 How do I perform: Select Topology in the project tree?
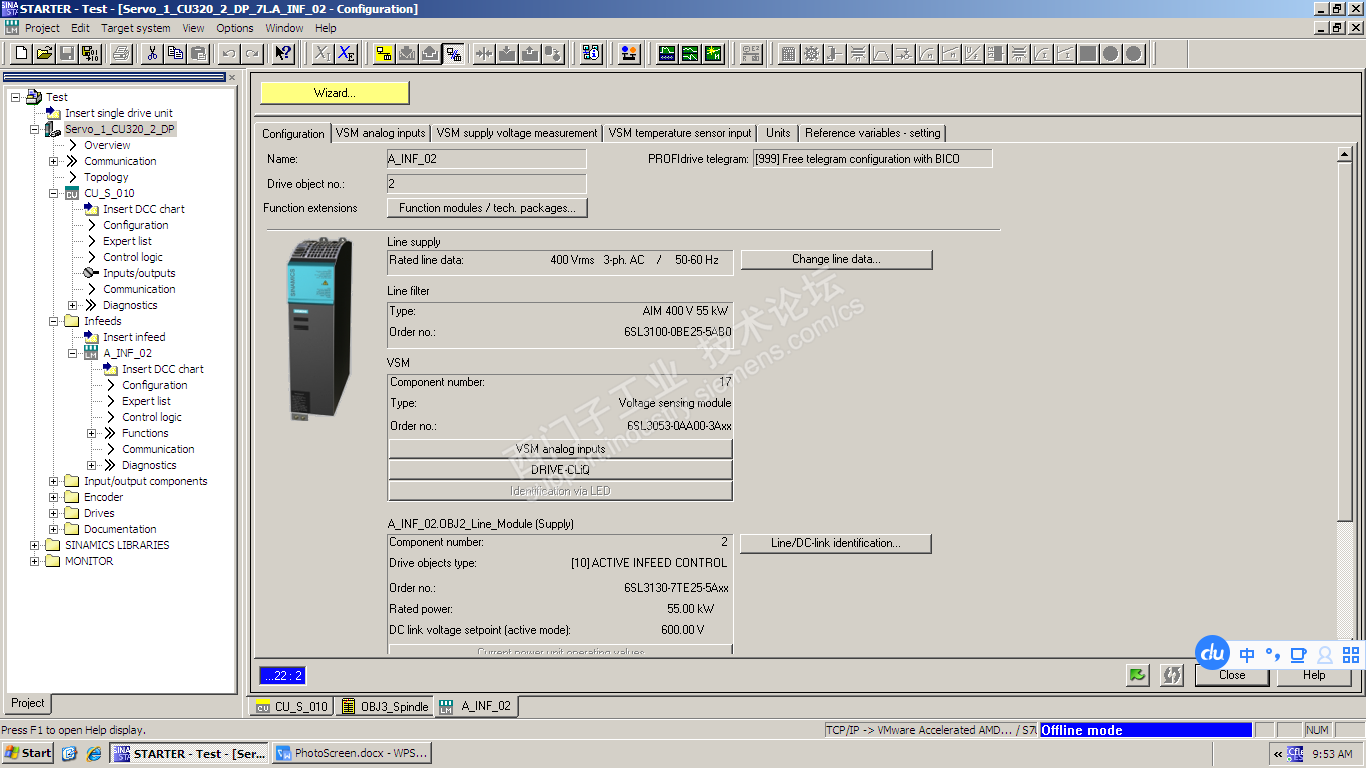click(x=106, y=177)
